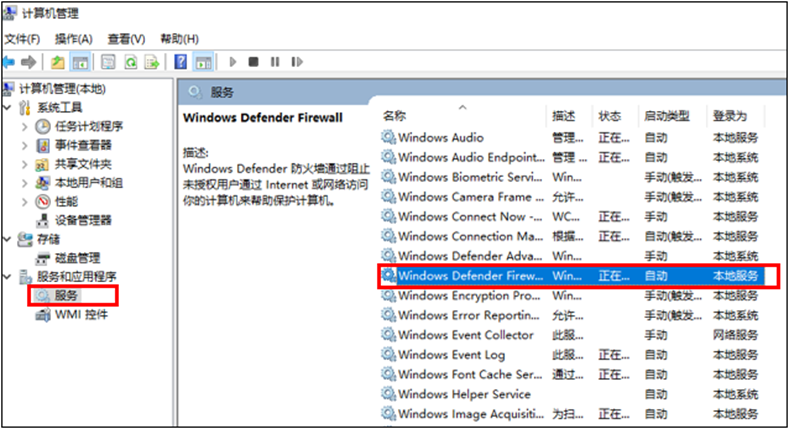Open the 操作(A) menu

(x=73, y=38)
